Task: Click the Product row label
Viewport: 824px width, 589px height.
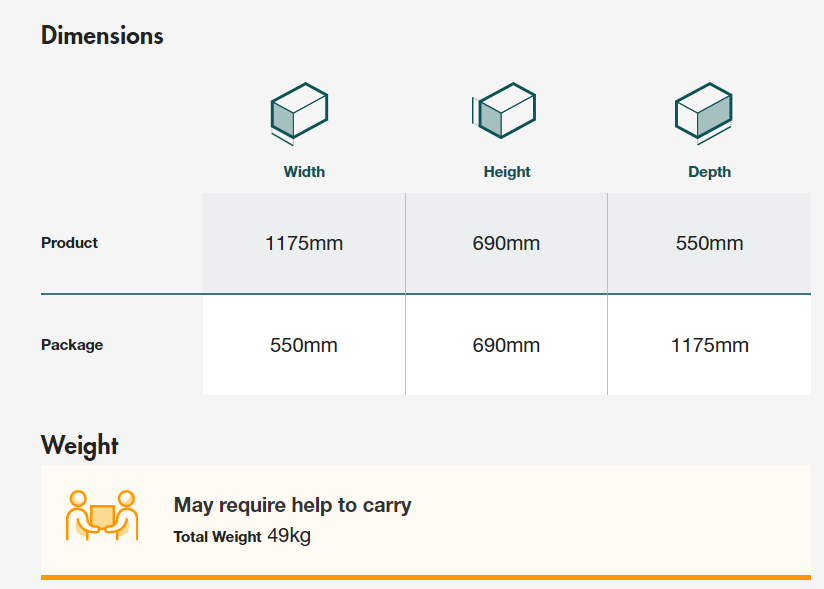Action: (69, 243)
